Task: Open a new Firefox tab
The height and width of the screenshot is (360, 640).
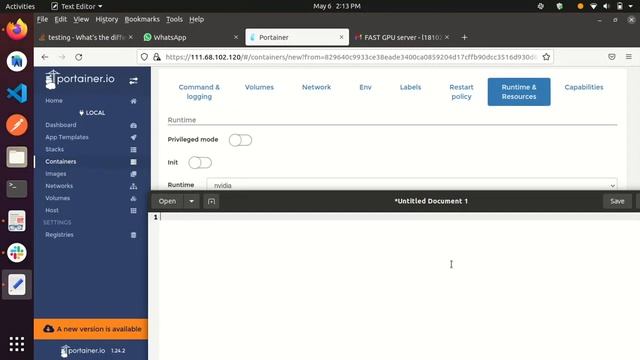Action: click(x=464, y=37)
